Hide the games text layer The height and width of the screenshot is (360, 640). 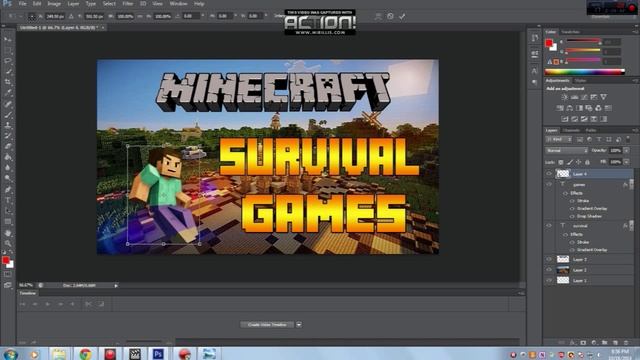pos(549,184)
